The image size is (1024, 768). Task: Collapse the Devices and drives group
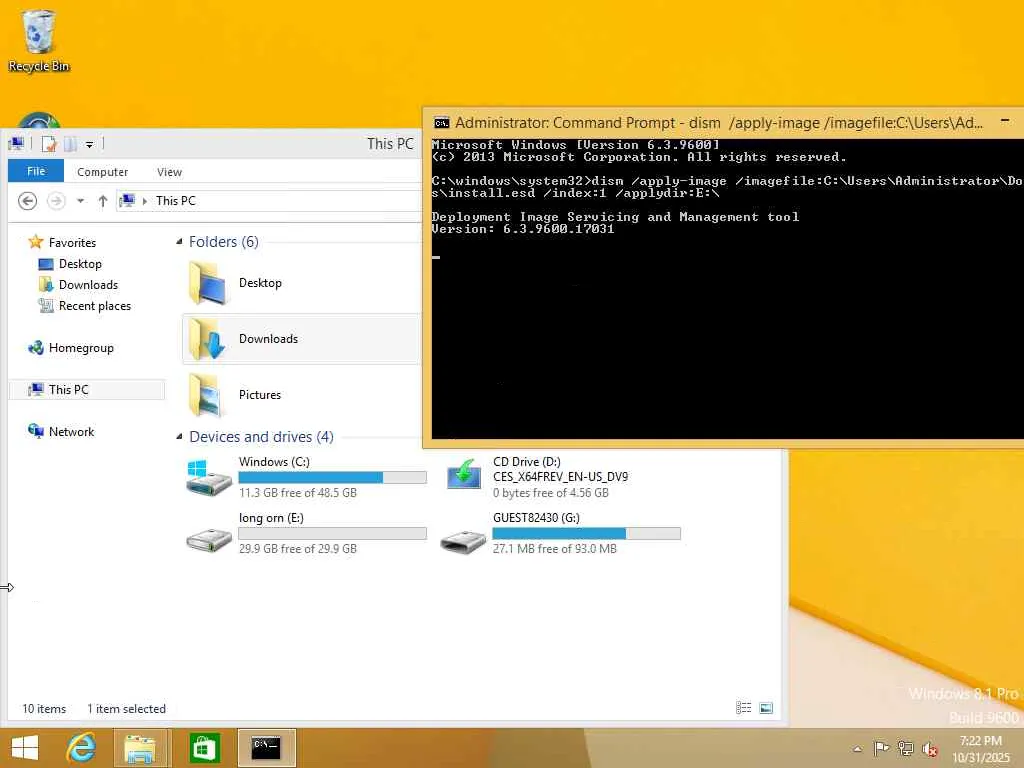point(179,436)
